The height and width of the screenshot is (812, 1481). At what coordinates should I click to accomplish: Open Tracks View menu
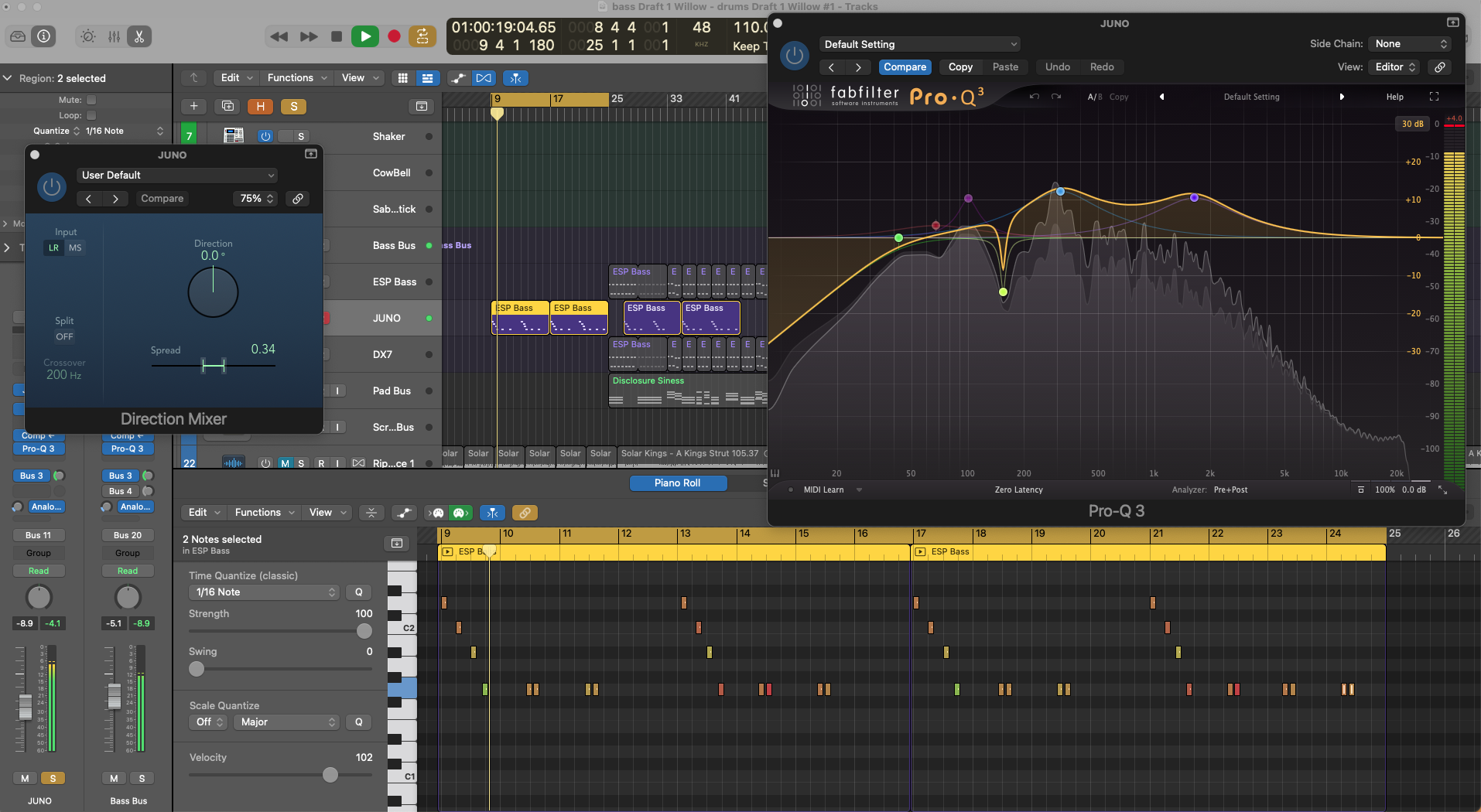[x=360, y=78]
